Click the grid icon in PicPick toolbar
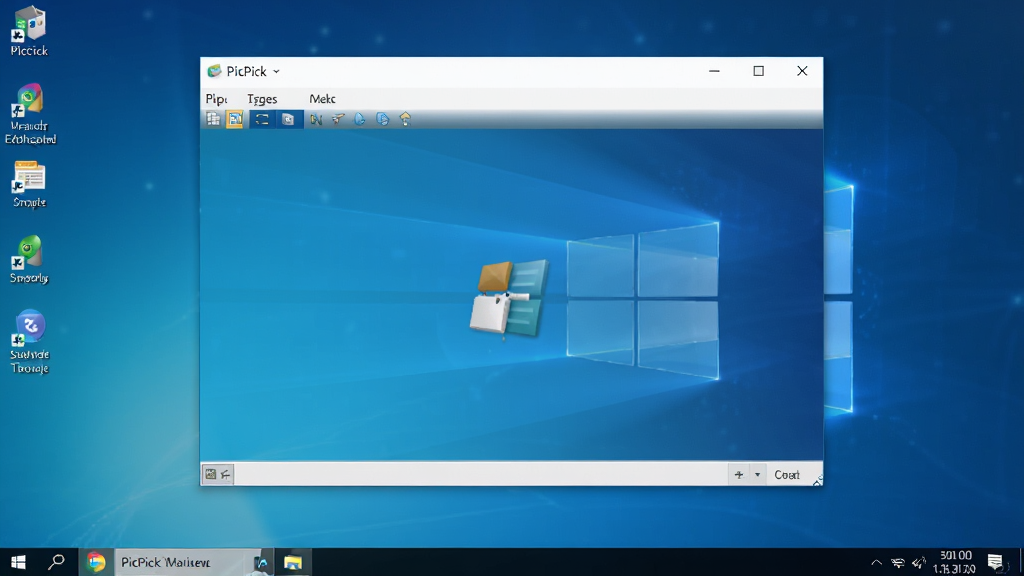Viewport: 1024px width, 576px height. [213, 119]
